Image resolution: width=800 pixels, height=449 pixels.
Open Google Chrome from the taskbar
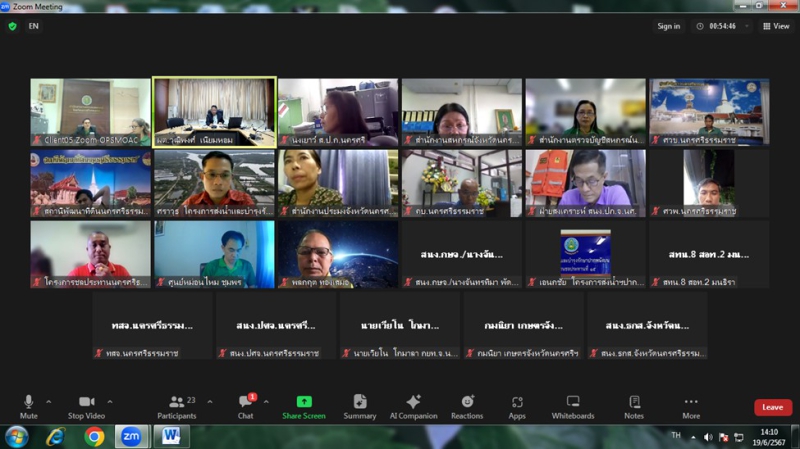(94, 436)
